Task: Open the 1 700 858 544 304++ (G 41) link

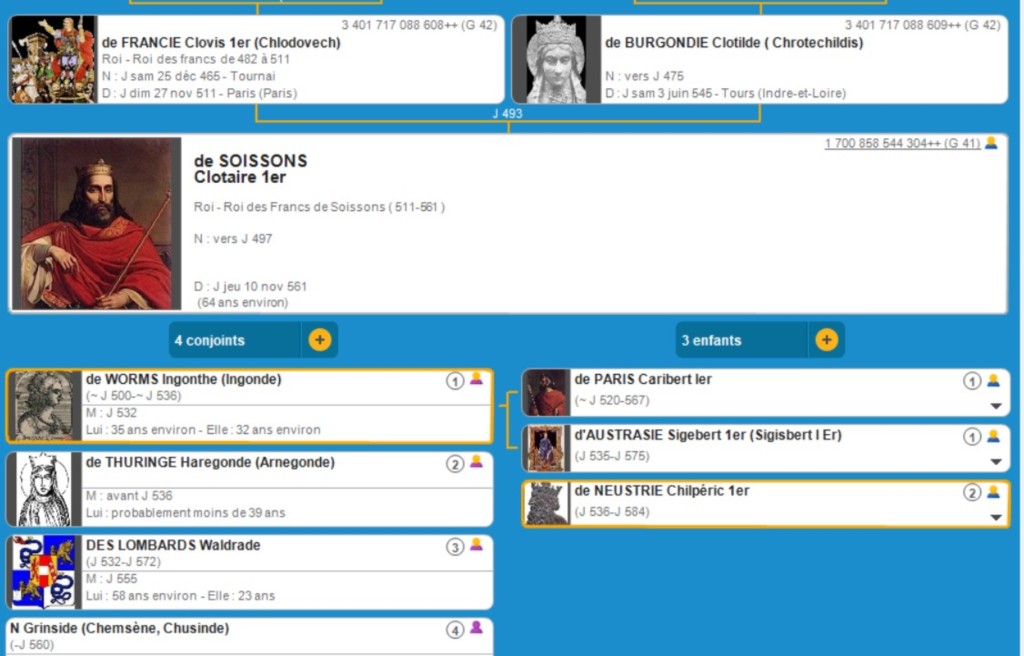Action: pos(902,144)
